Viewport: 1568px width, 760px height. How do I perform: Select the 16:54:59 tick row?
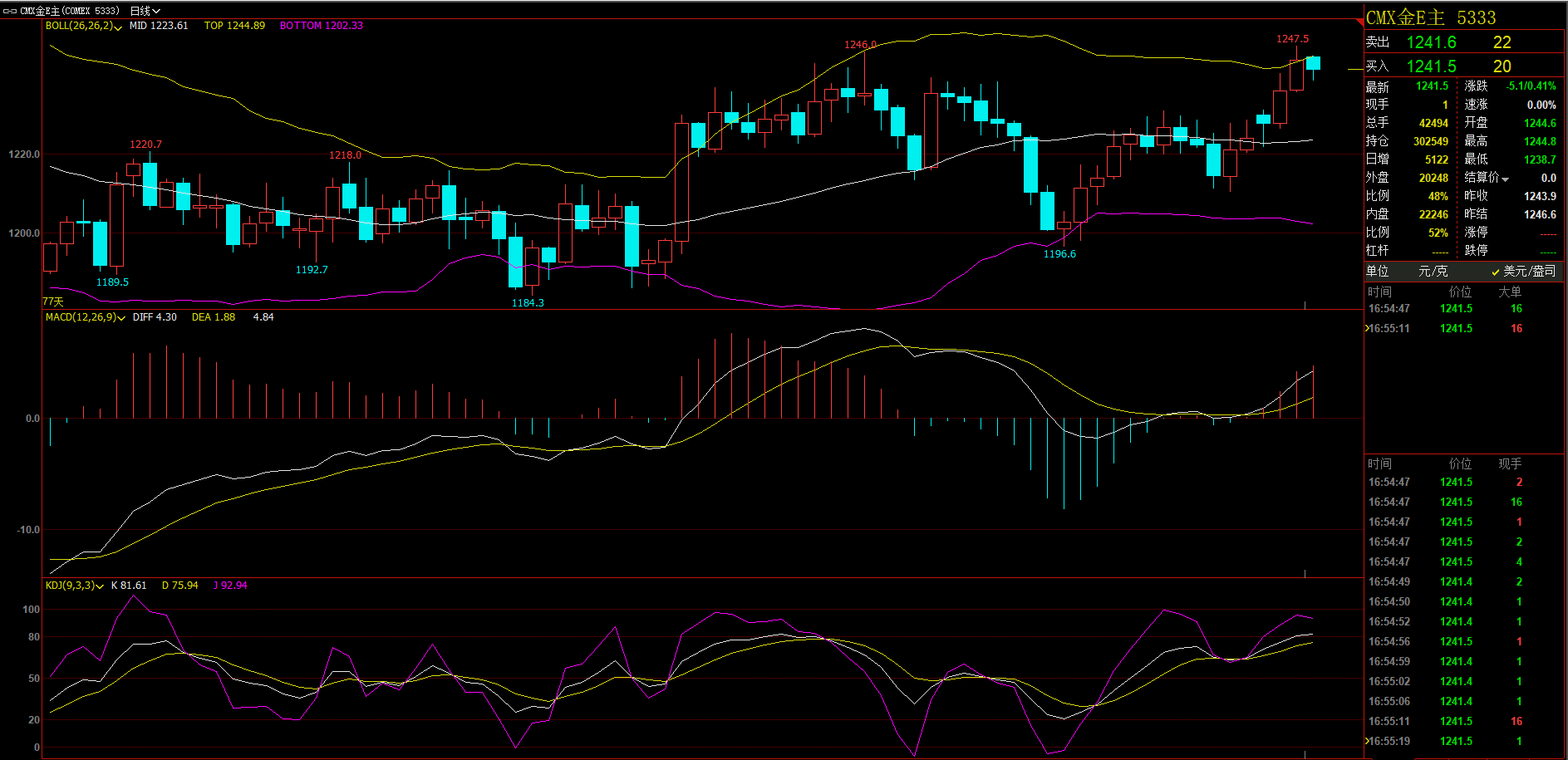[x=1464, y=661]
